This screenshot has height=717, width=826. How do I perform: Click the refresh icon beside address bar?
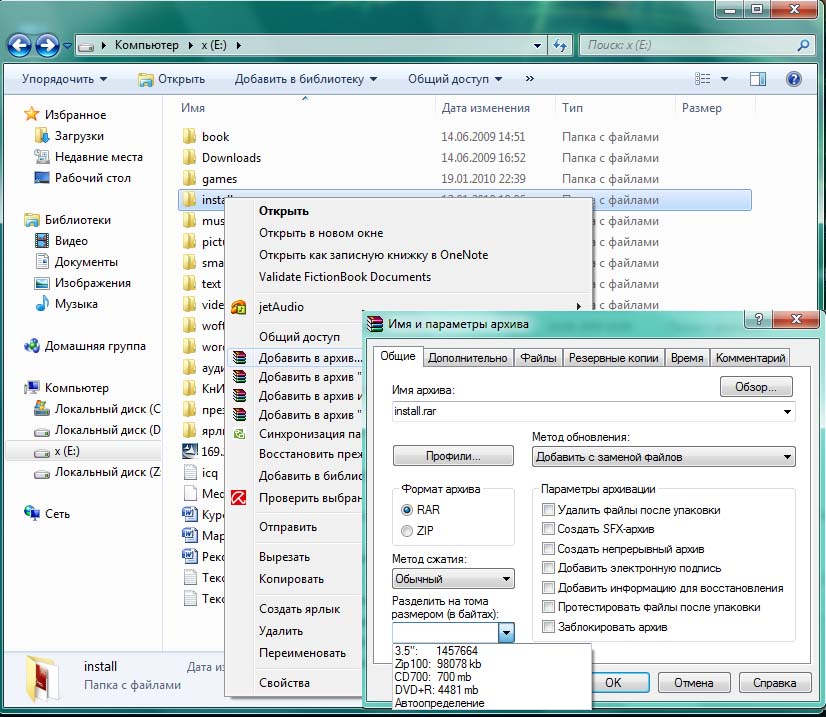(560, 45)
